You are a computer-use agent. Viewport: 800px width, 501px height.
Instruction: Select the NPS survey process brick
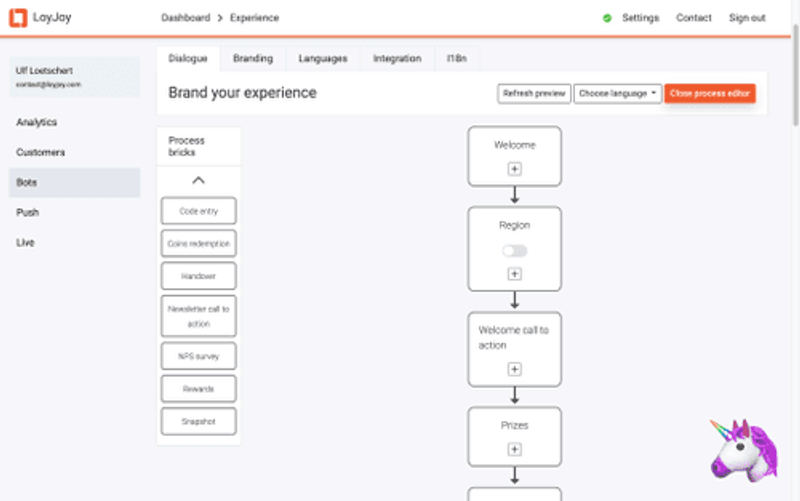point(198,357)
